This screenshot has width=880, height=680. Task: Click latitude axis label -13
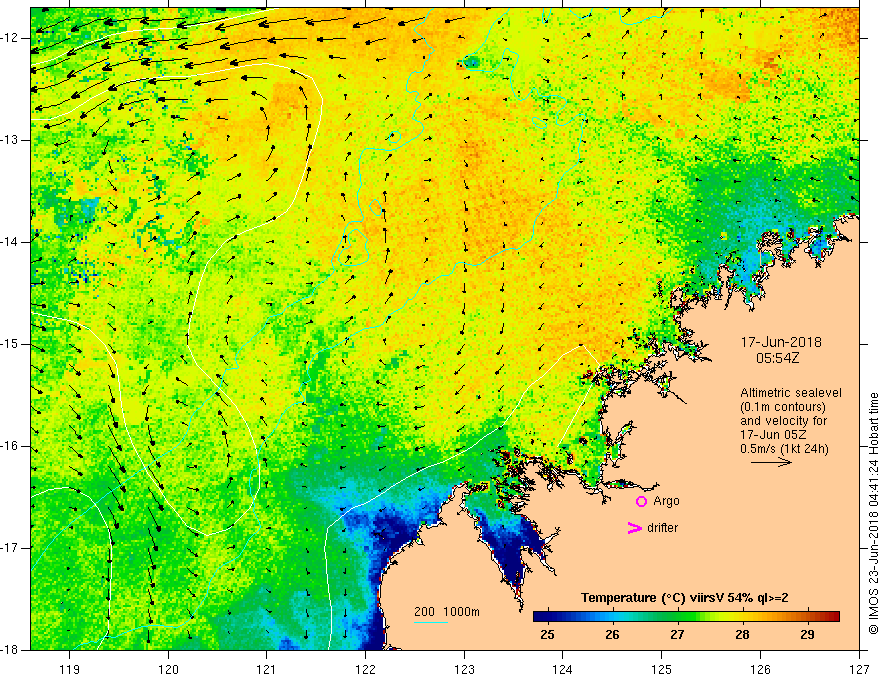(x=10, y=140)
